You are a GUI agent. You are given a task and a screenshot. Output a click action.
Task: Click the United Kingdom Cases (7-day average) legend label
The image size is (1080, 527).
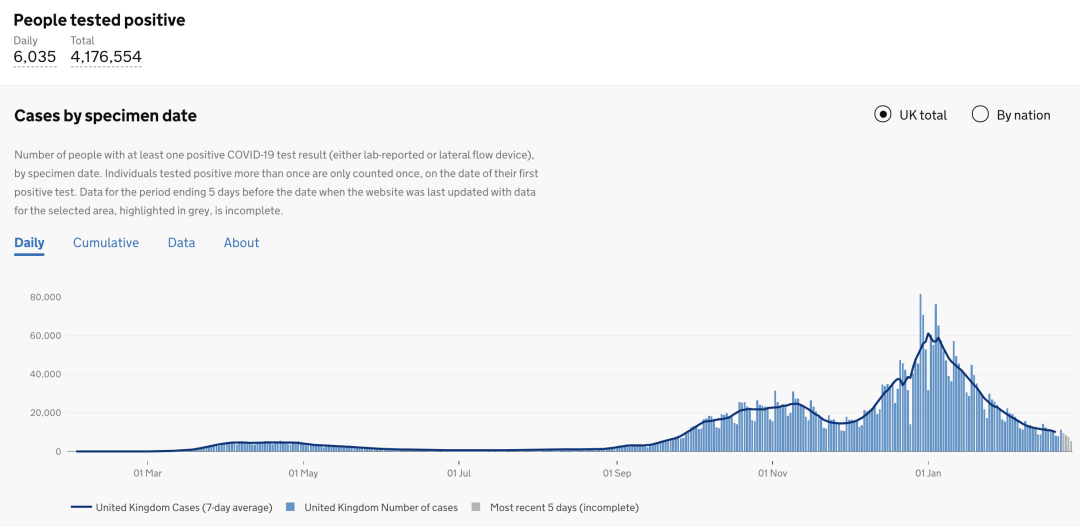[184, 508]
